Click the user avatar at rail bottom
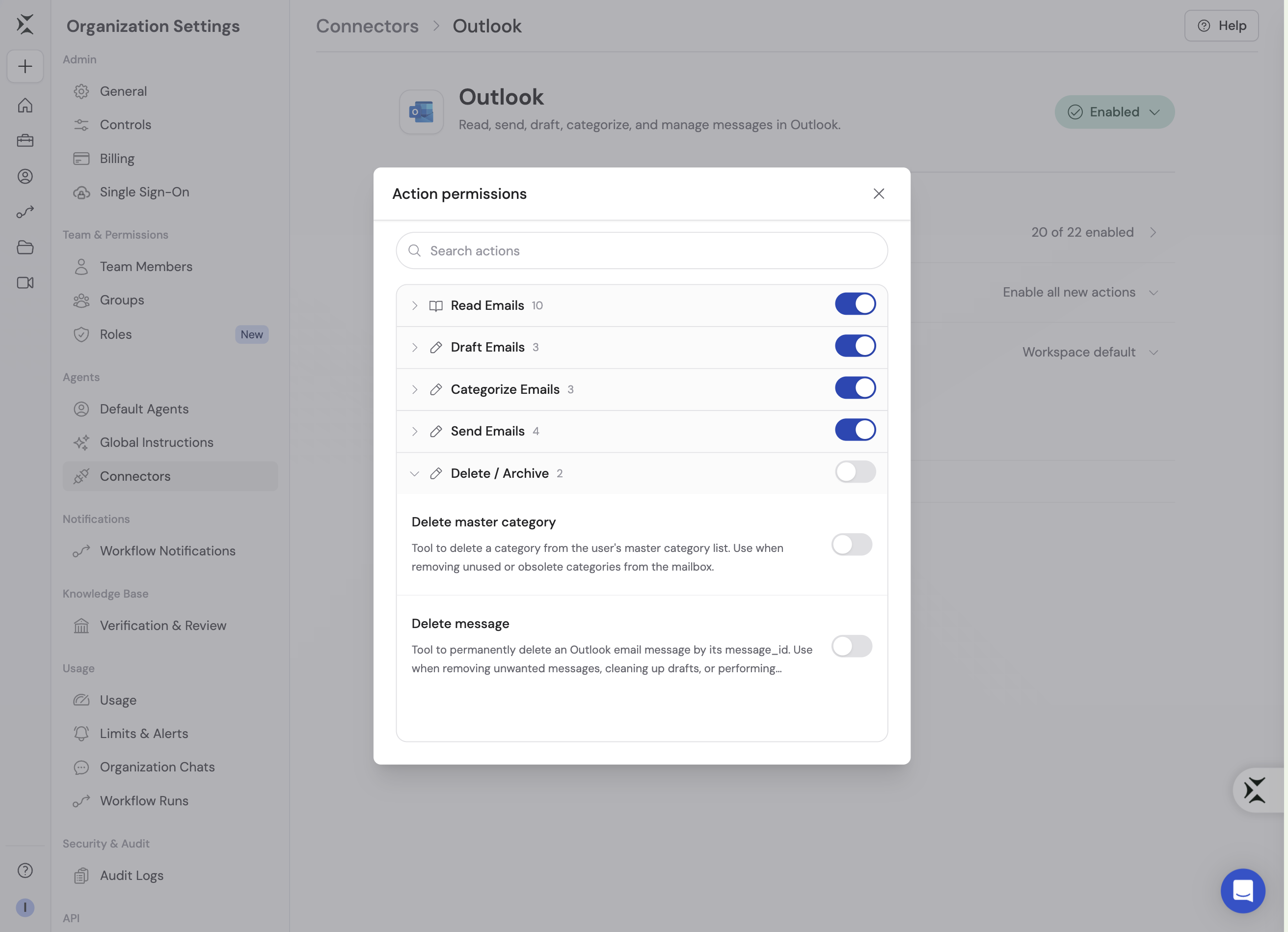The height and width of the screenshot is (932, 1288). point(25,907)
